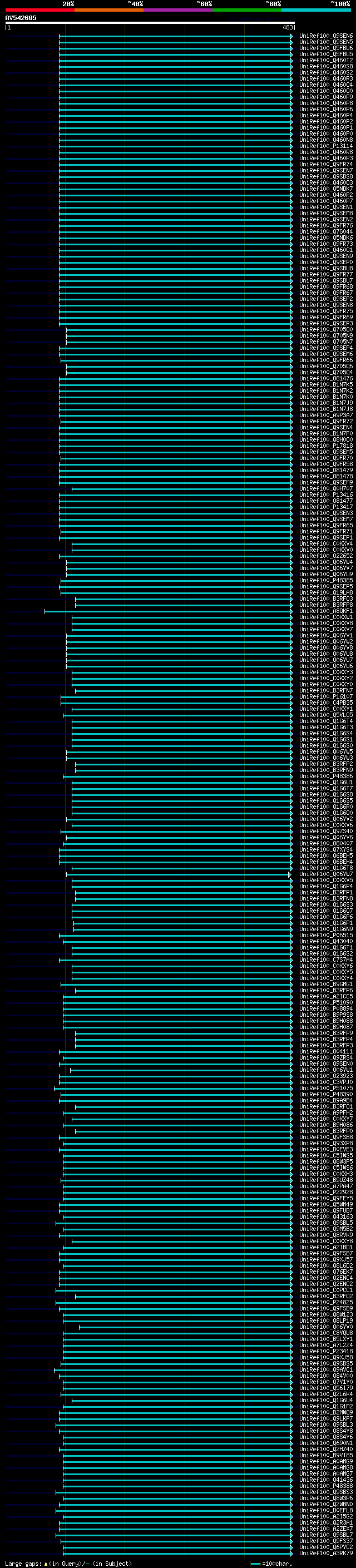Select the UniRef100_P51090 label
The height and width of the screenshot is (1568, 356).
tap(325, 1003)
